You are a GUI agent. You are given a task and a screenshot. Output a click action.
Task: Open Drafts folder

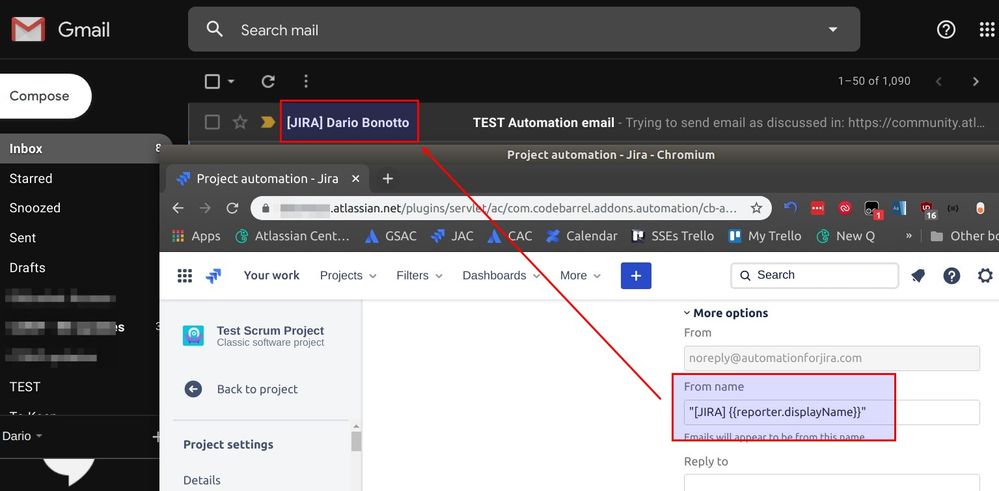(x=27, y=267)
